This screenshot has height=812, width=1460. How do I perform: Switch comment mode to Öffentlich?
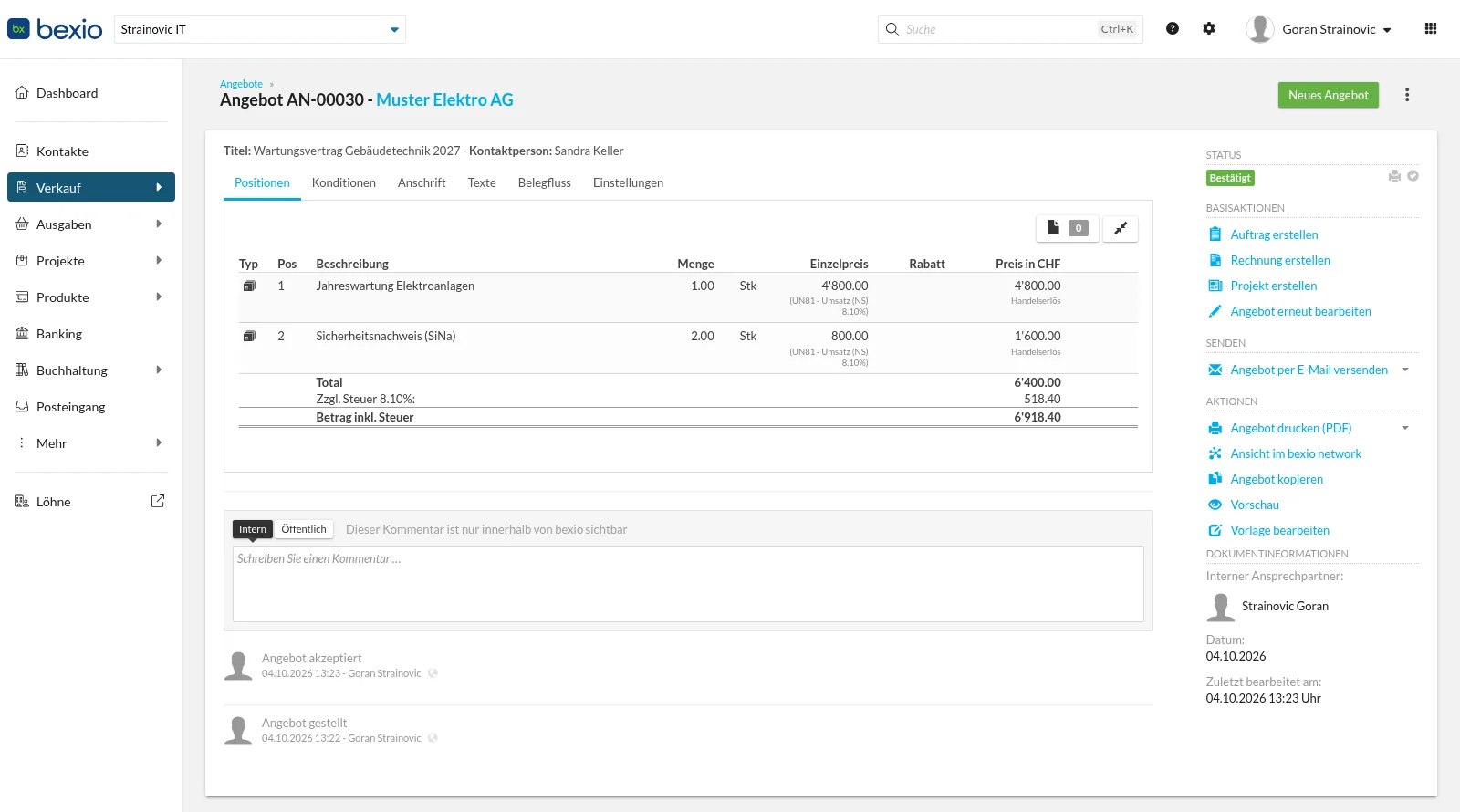coord(304,529)
